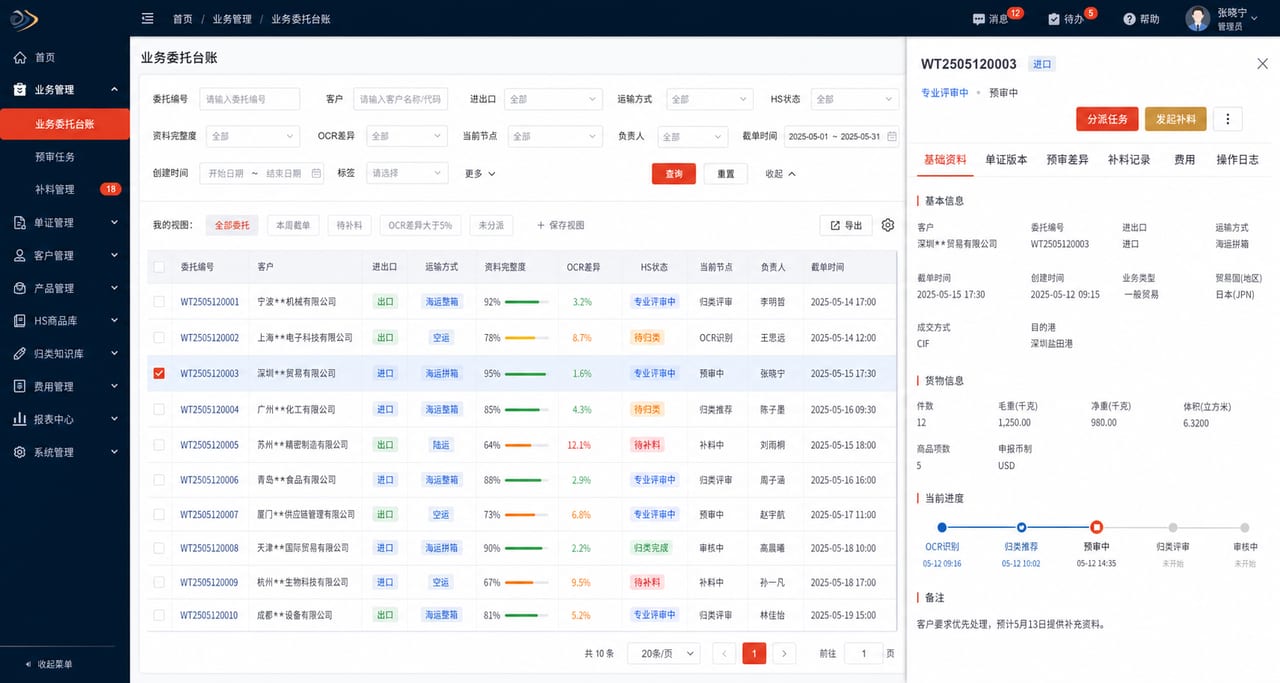Click the 业务管理 sidebar icon

tap(20, 89)
